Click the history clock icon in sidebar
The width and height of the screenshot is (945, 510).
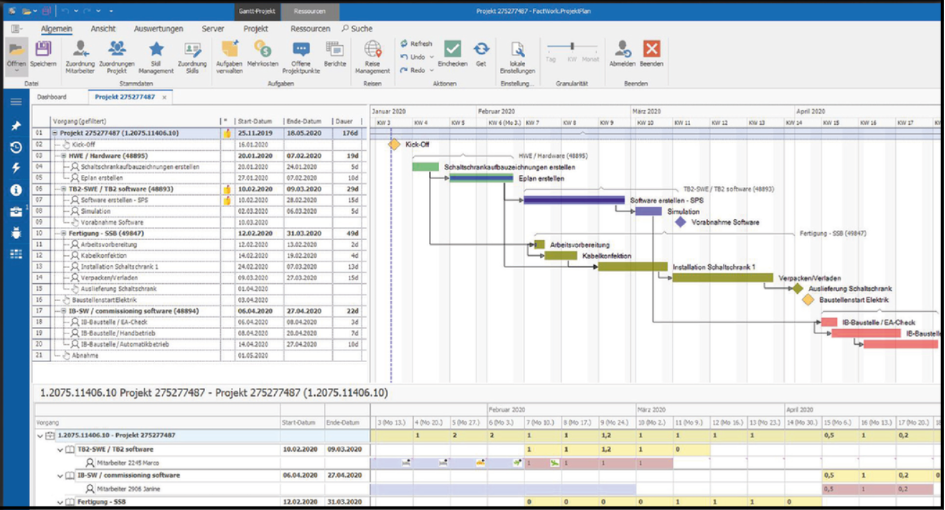[x=16, y=147]
